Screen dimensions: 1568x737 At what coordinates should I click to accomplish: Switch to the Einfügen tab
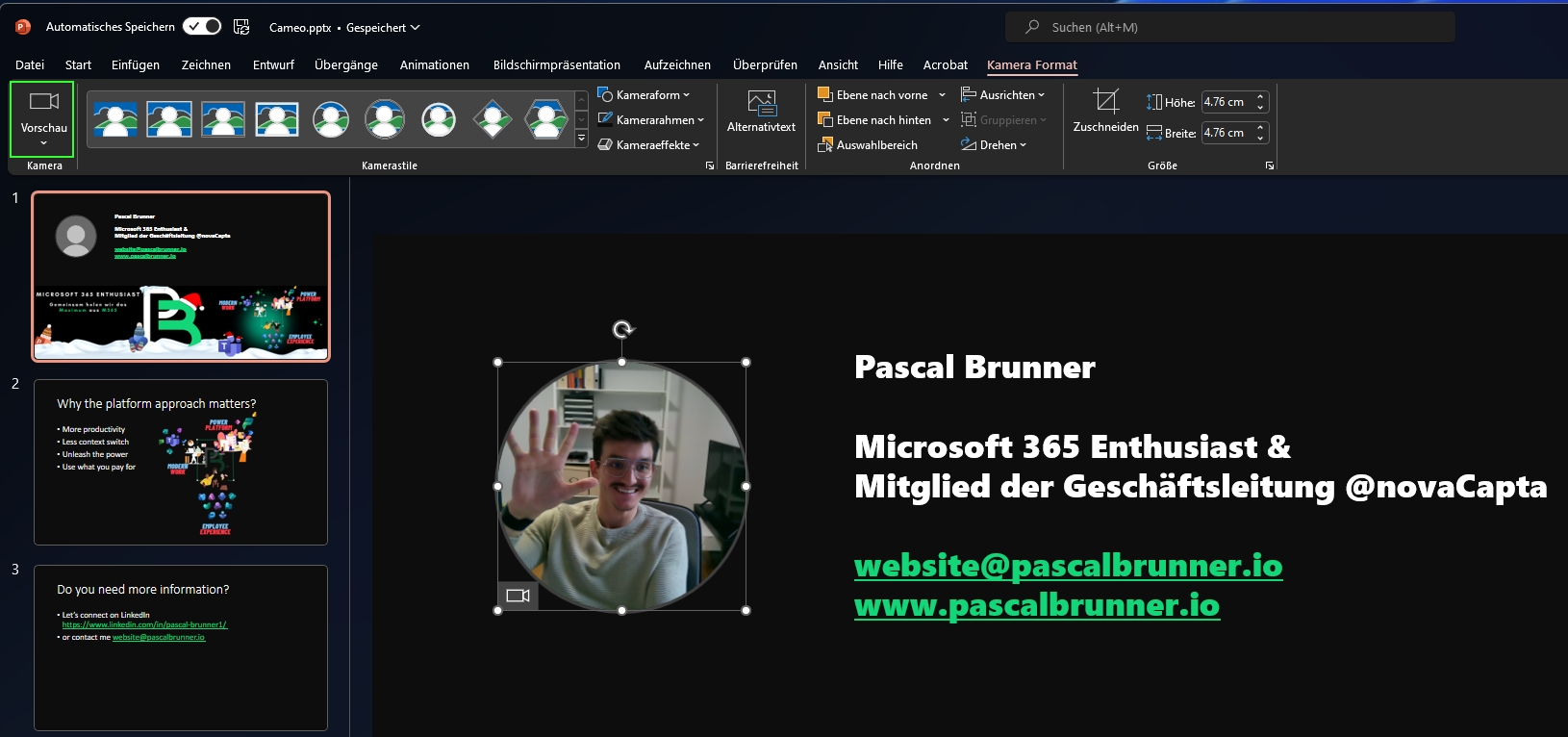click(x=136, y=65)
